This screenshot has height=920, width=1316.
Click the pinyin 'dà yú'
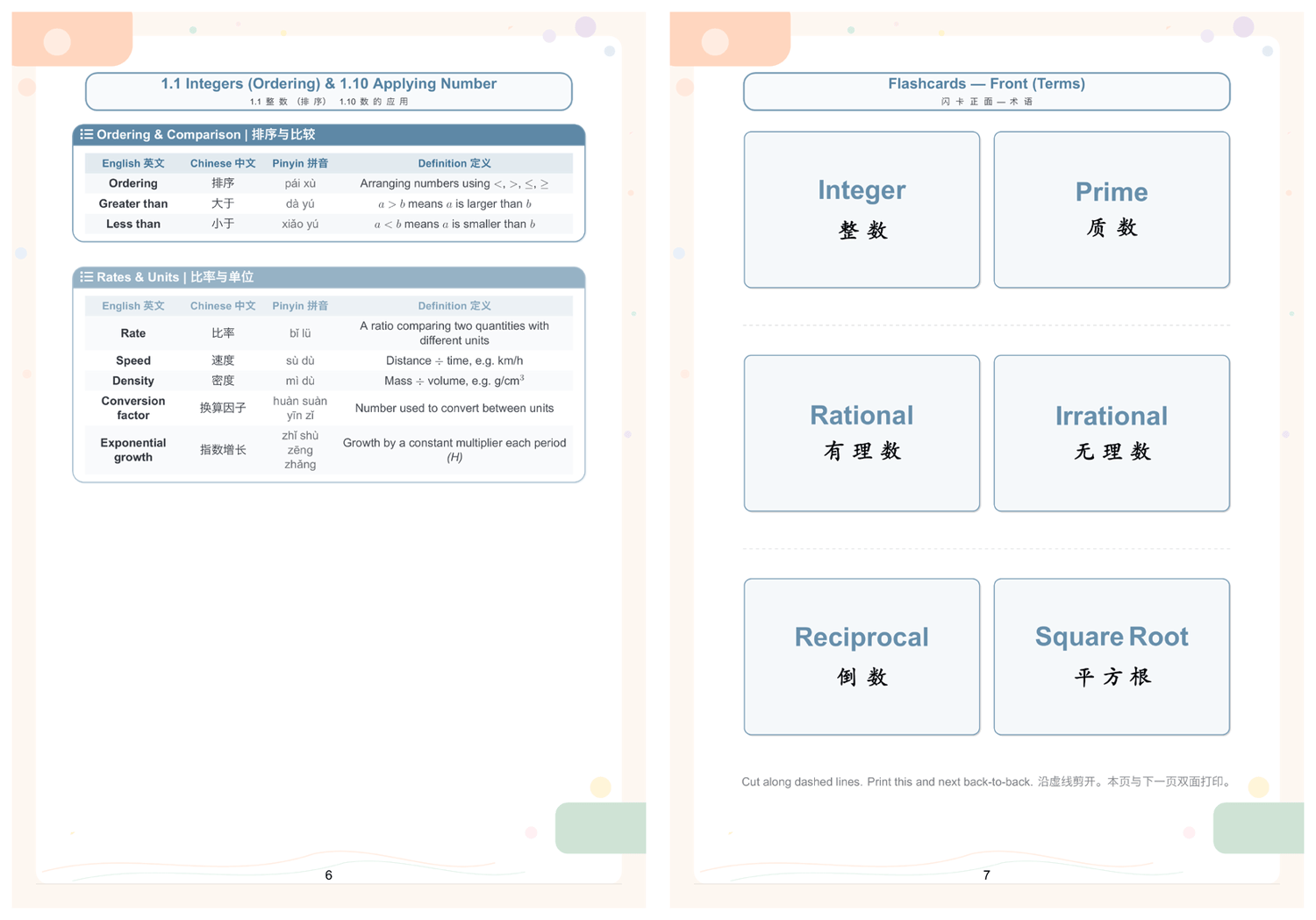point(300,203)
